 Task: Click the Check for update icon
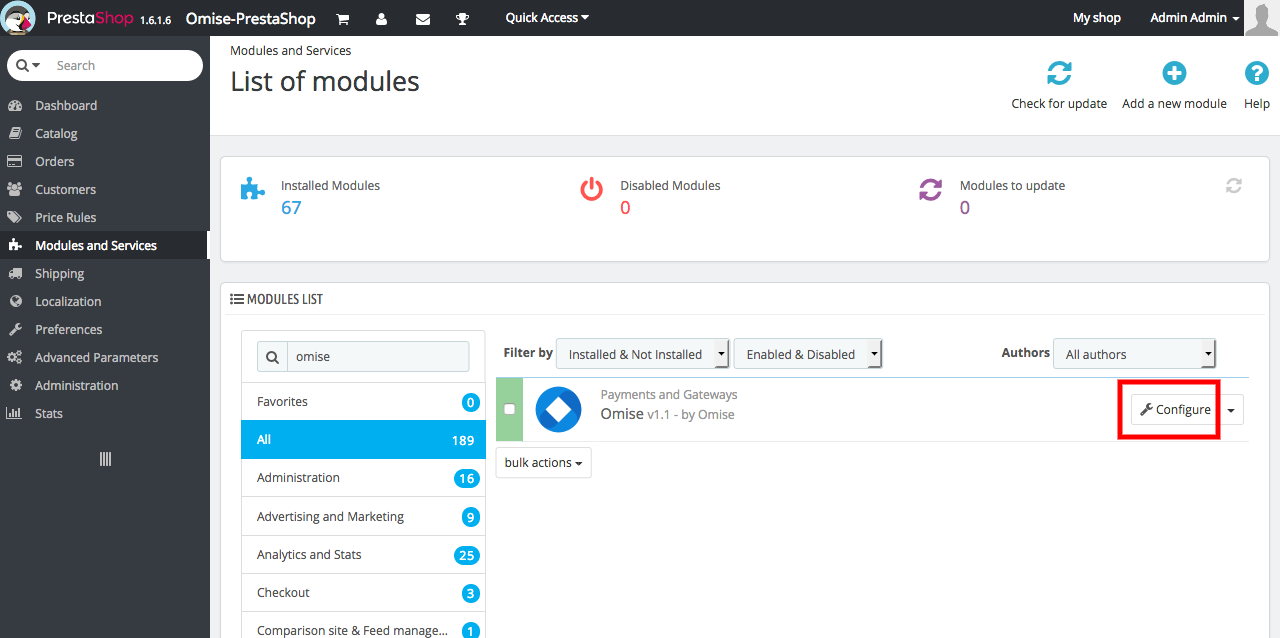click(x=1059, y=73)
